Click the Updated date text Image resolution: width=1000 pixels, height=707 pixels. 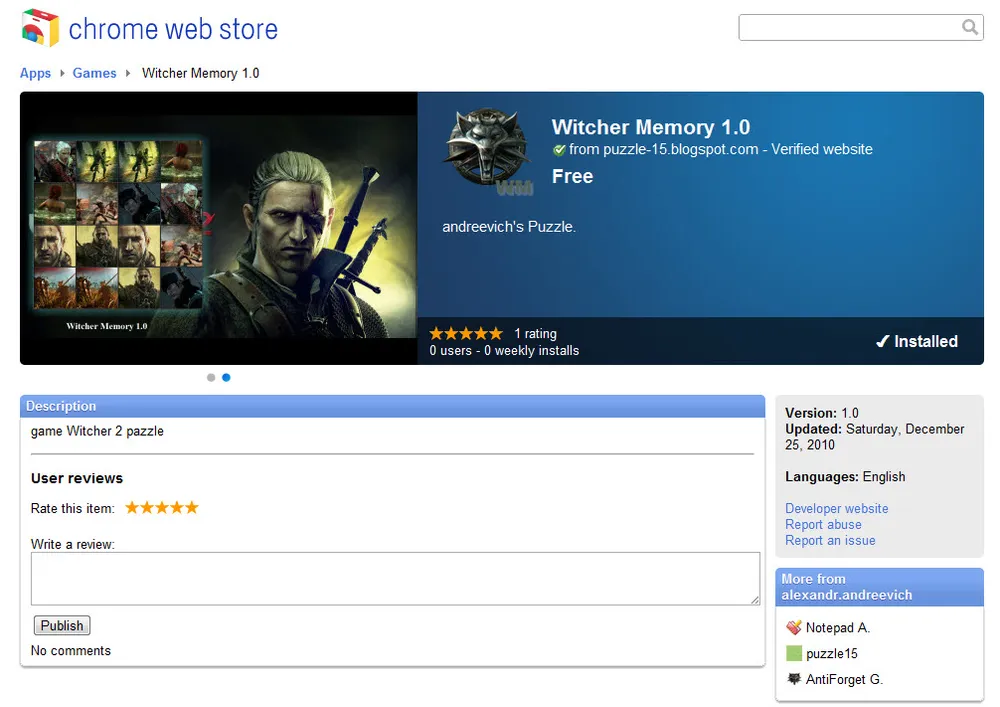(874, 437)
